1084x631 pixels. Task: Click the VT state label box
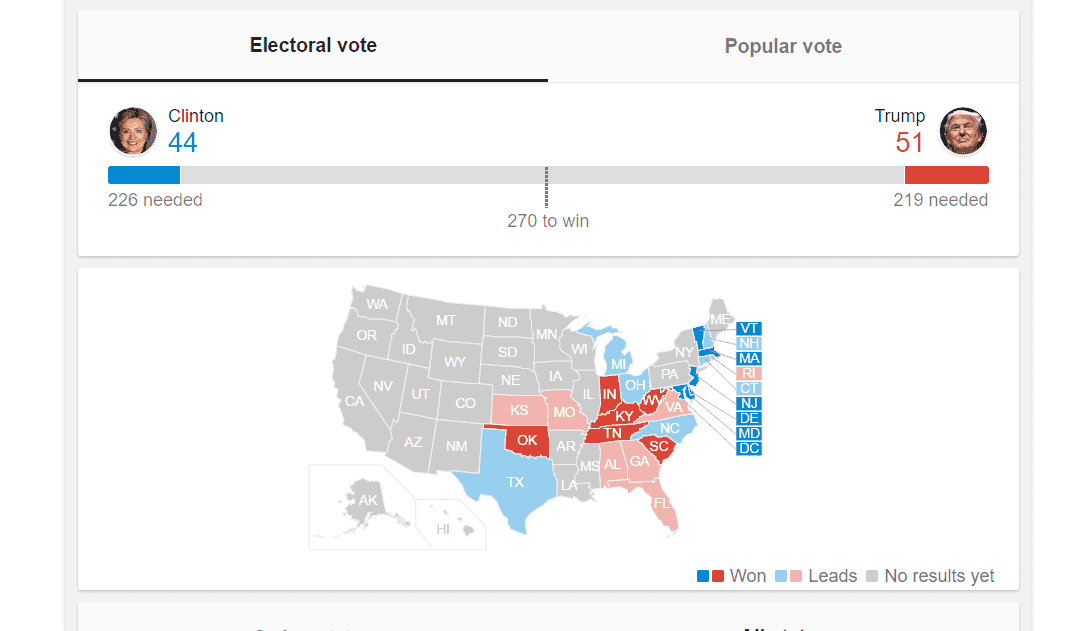pyautogui.click(x=749, y=328)
